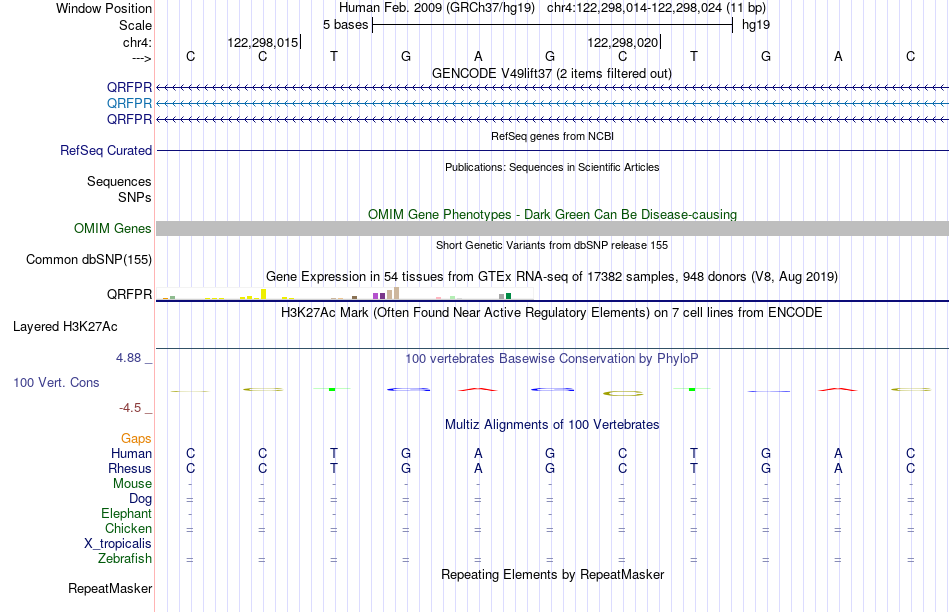
Task: Click the 100 Vert. Cons label
Action: click(x=56, y=382)
